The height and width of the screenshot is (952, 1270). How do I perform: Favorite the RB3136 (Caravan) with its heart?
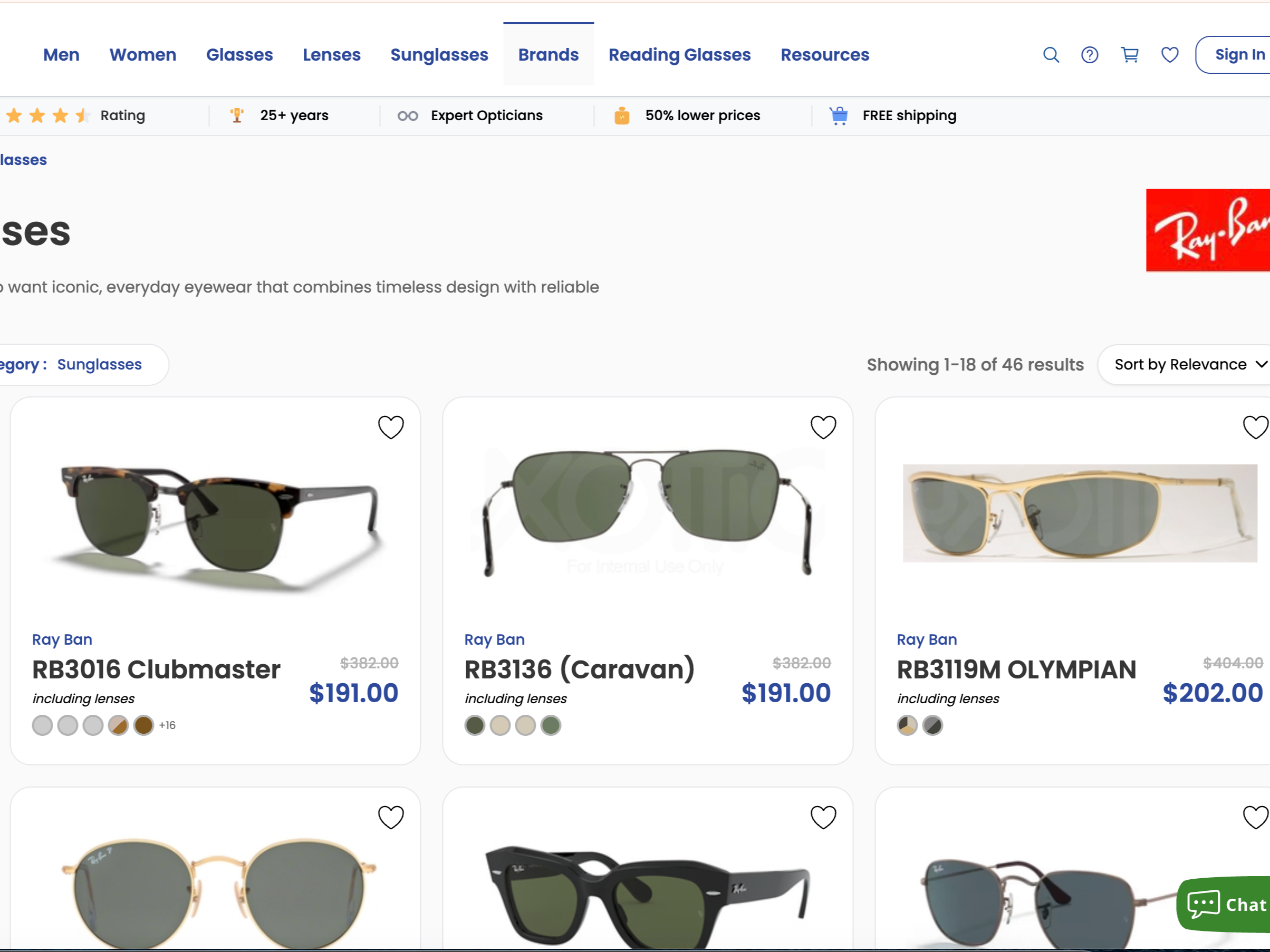pos(823,427)
